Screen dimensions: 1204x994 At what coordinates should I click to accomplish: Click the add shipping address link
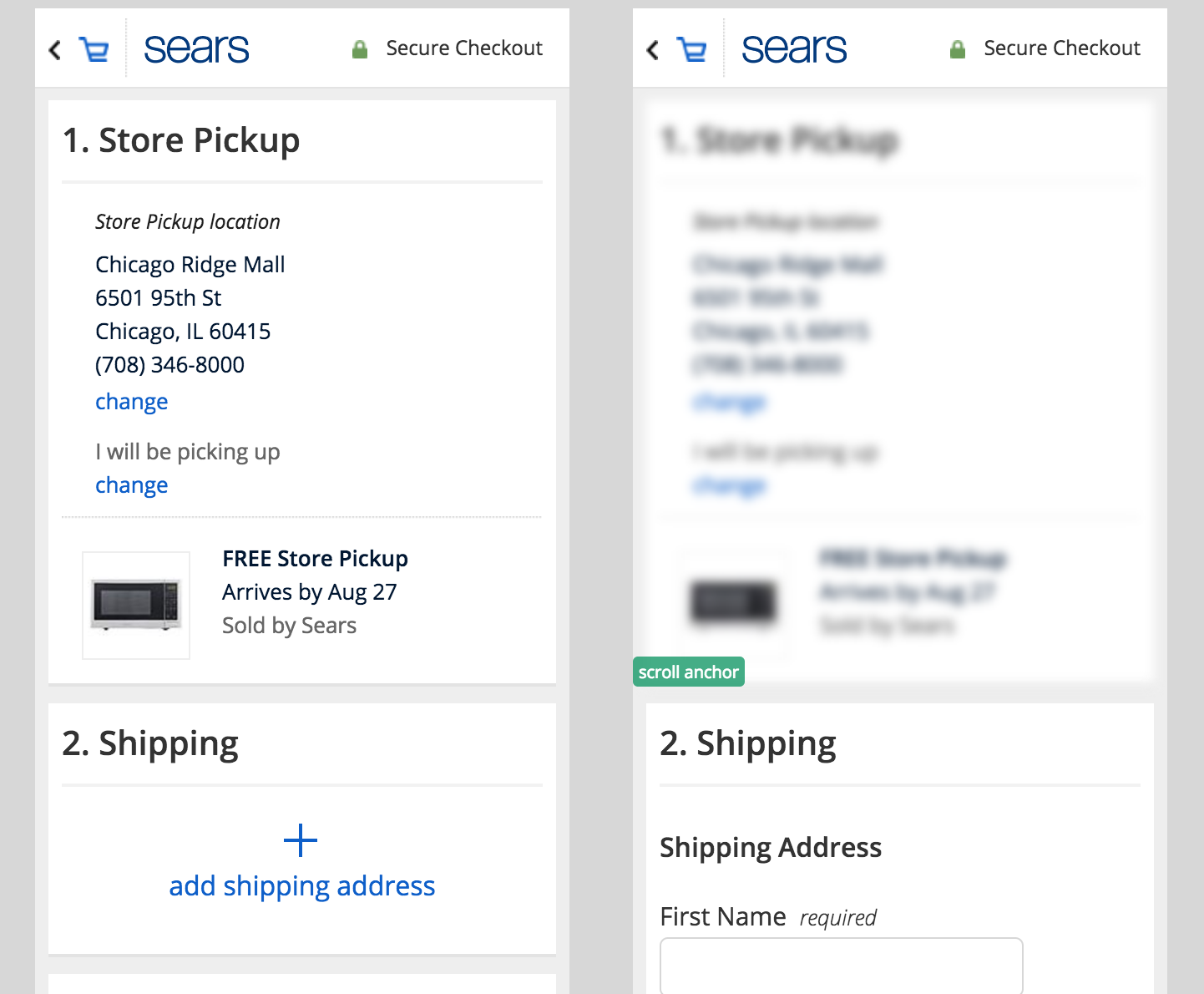tap(302, 886)
